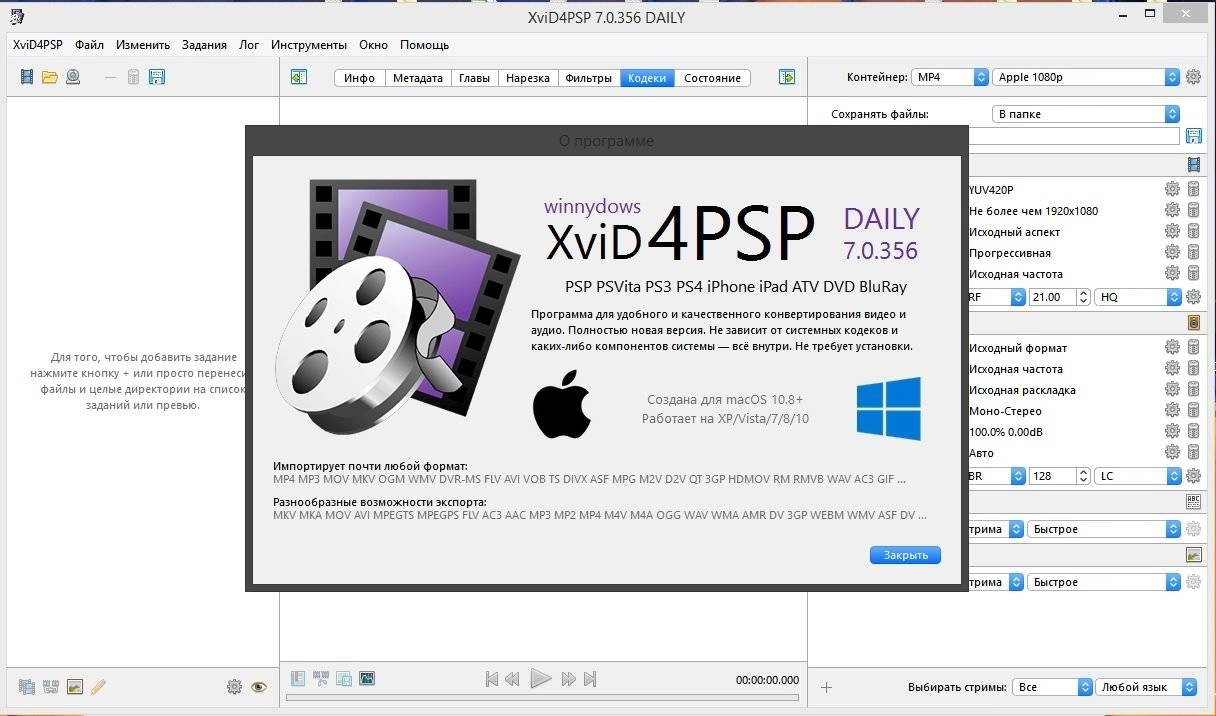The width and height of the screenshot is (1216, 716).
Task: Open the LC audio profile dropdown
Action: point(1138,476)
